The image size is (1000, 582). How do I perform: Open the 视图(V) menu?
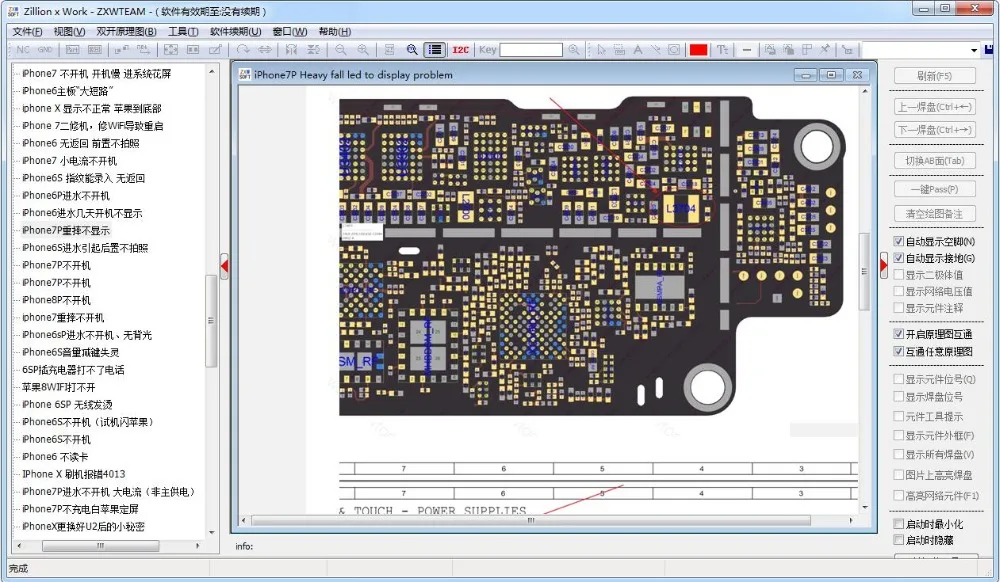click(69, 31)
